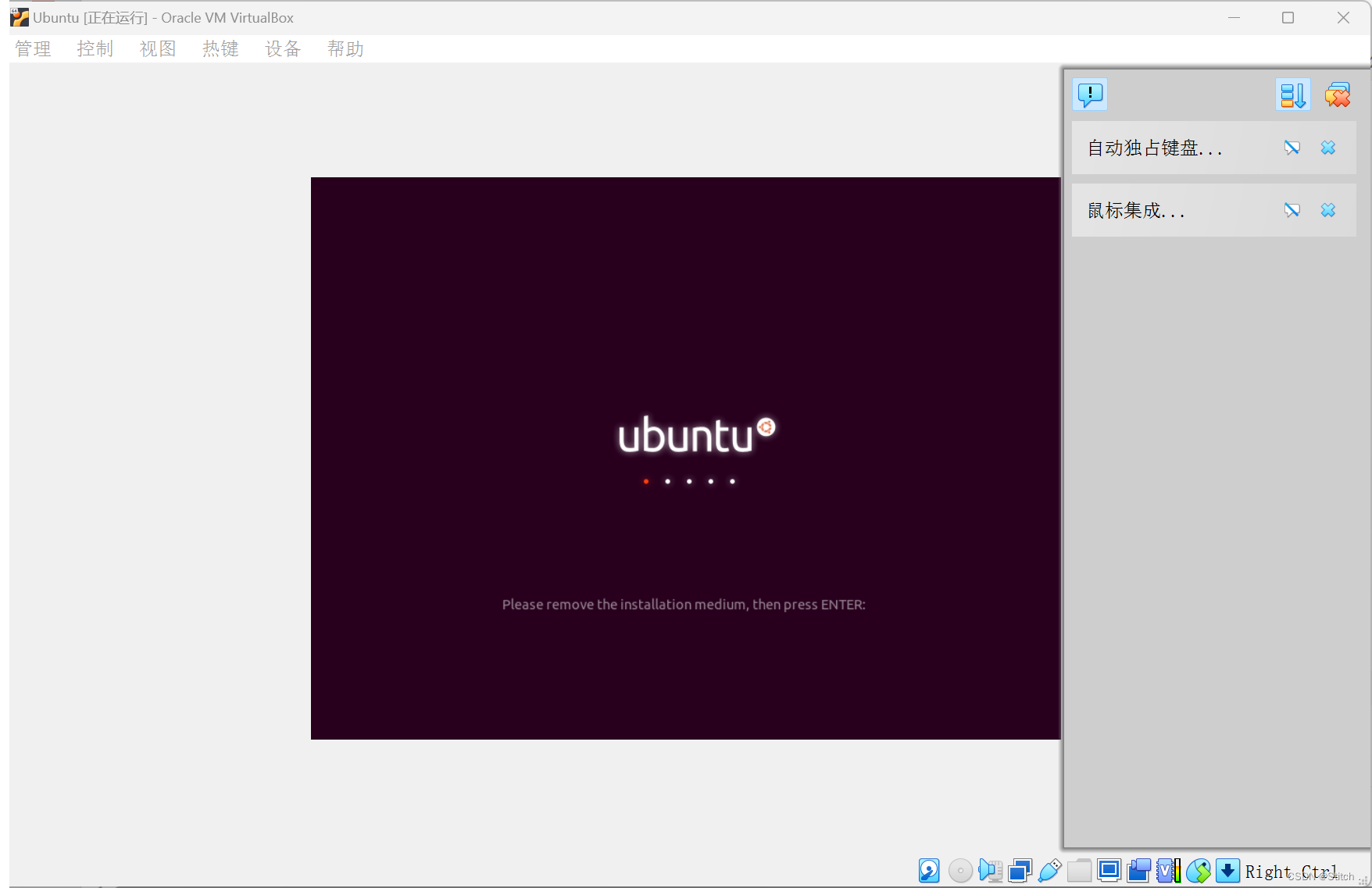Maximize the VirtualBox window
Screen dimensions: 1372x888
(x=1288, y=17)
